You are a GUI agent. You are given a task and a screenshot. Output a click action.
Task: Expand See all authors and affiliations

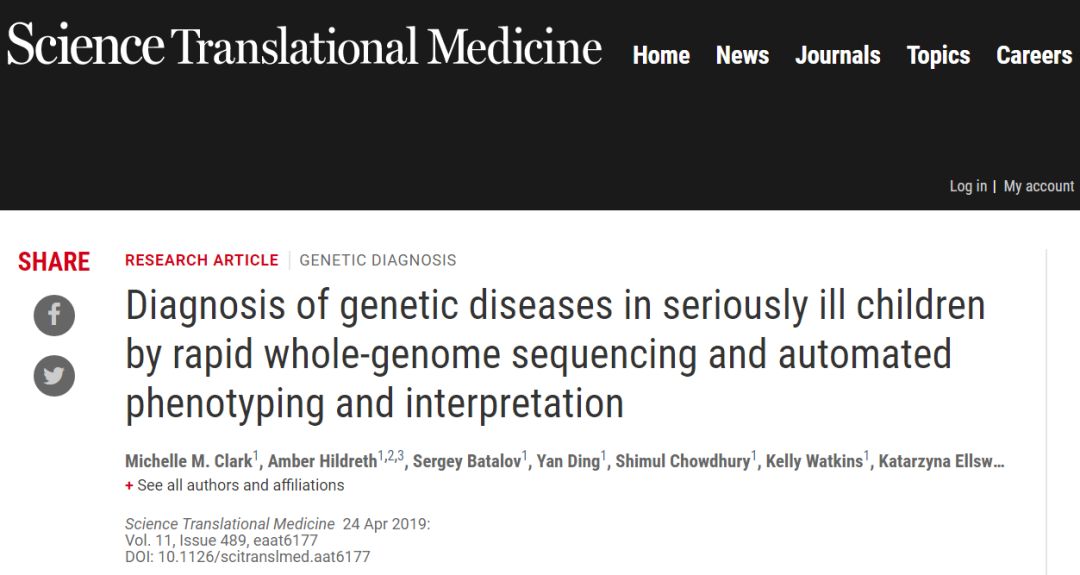coord(240,485)
